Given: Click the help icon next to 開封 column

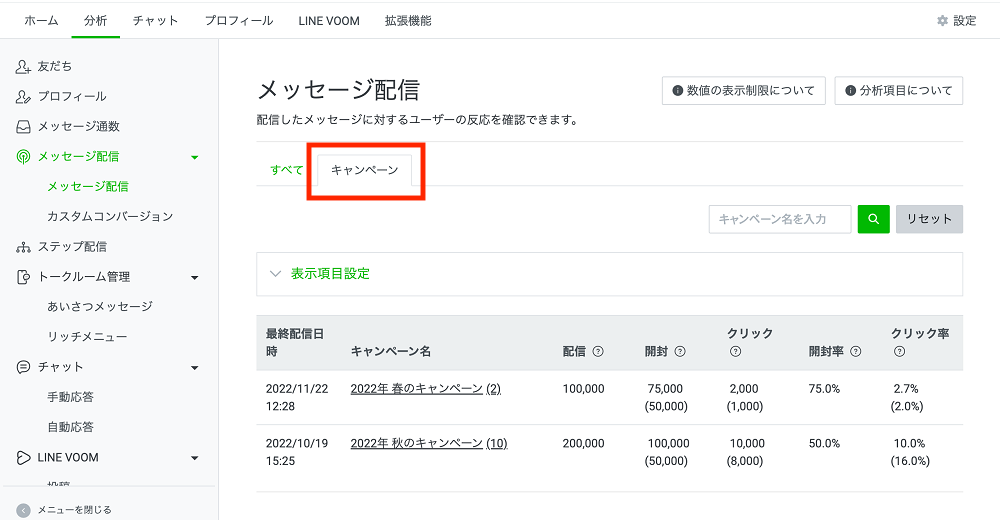Looking at the screenshot, I should pos(680,352).
